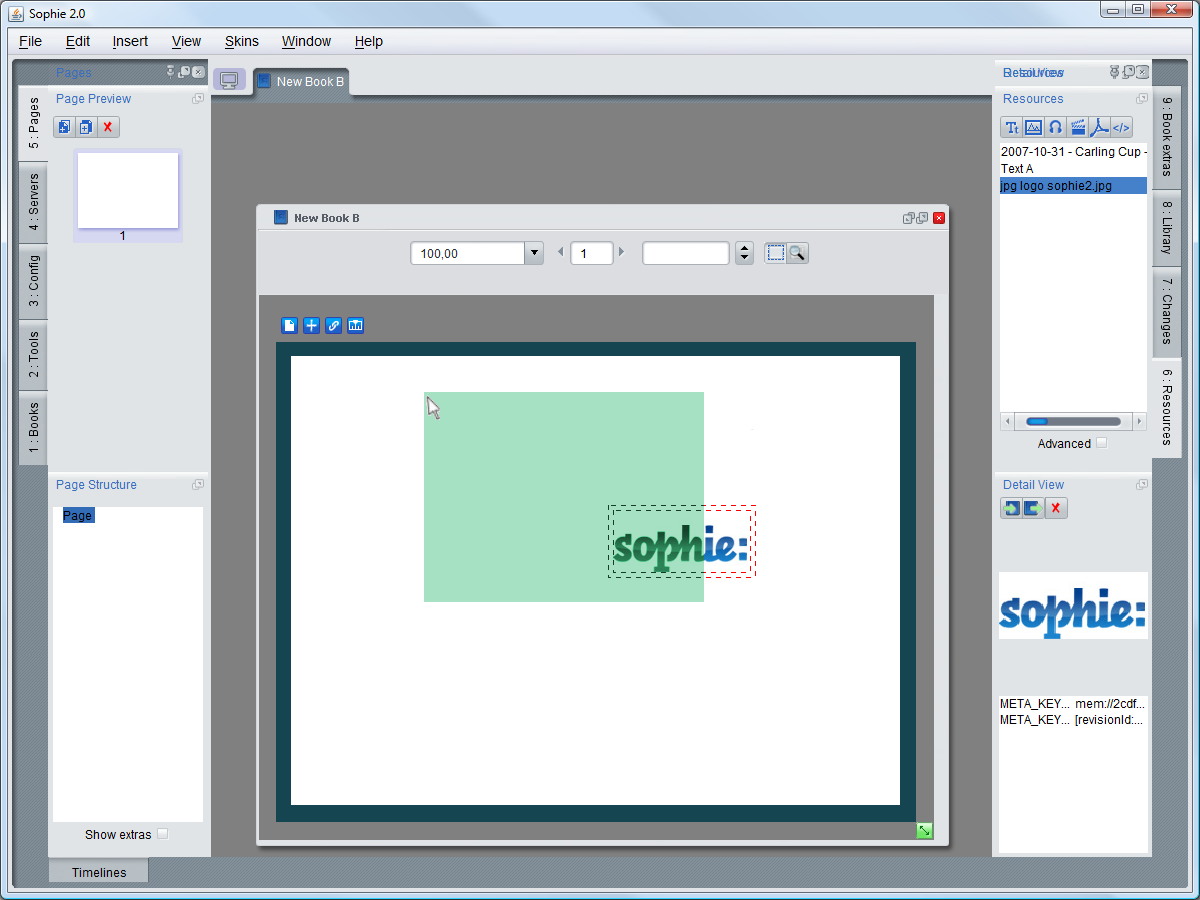Delete the page with the red X in Page Preview

click(x=108, y=127)
